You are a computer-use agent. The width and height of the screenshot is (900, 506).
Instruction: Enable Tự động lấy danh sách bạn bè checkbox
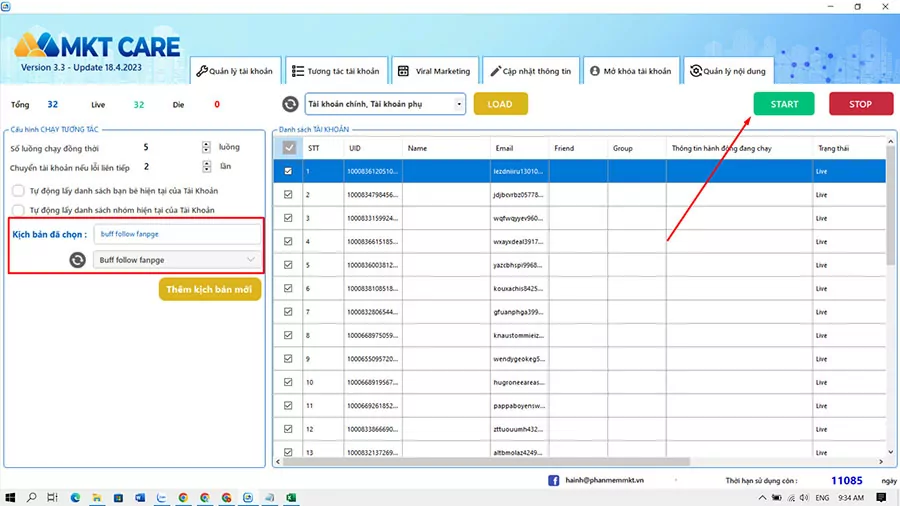tap(19, 190)
